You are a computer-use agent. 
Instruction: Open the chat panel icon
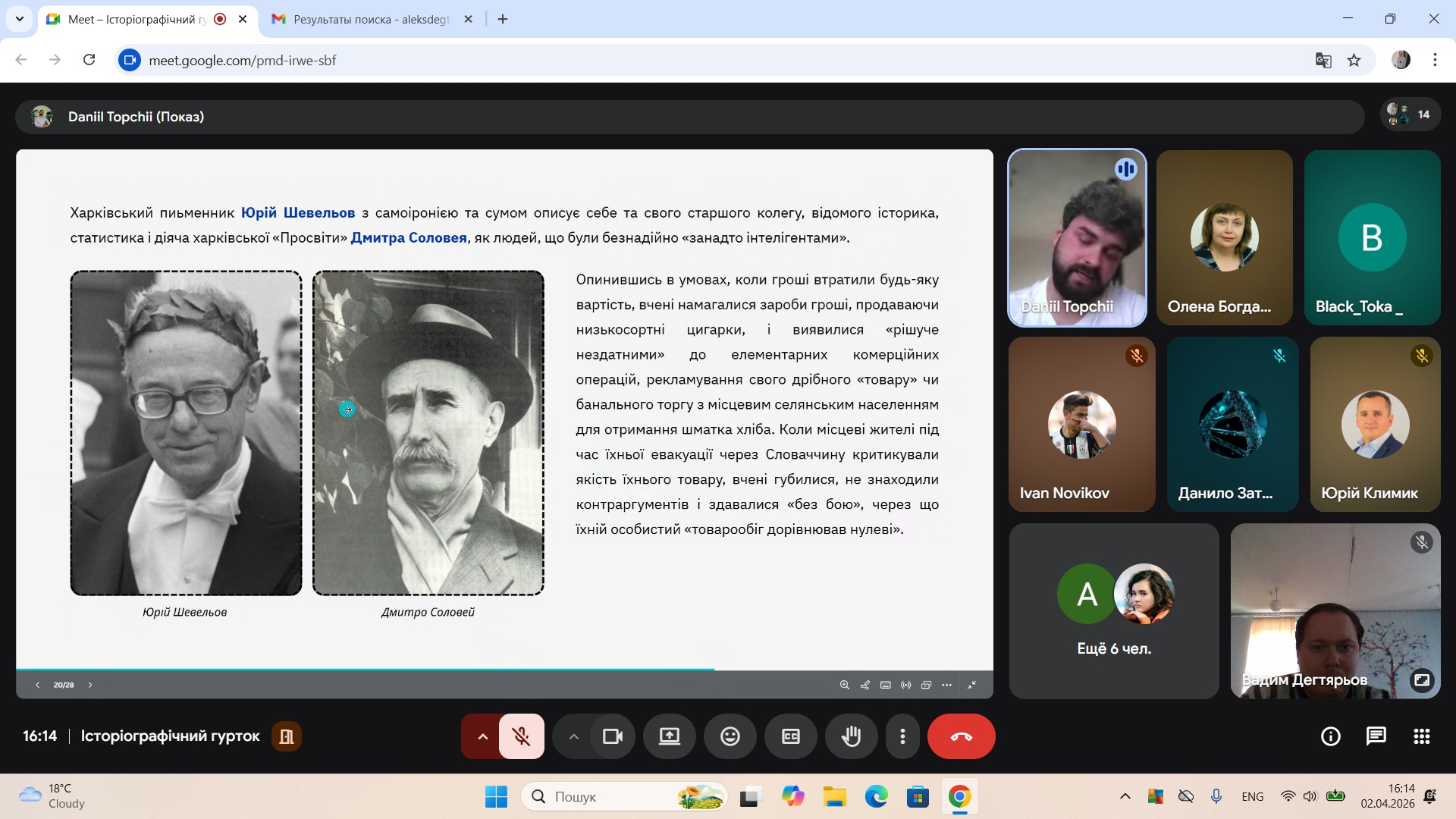coord(1376,736)
